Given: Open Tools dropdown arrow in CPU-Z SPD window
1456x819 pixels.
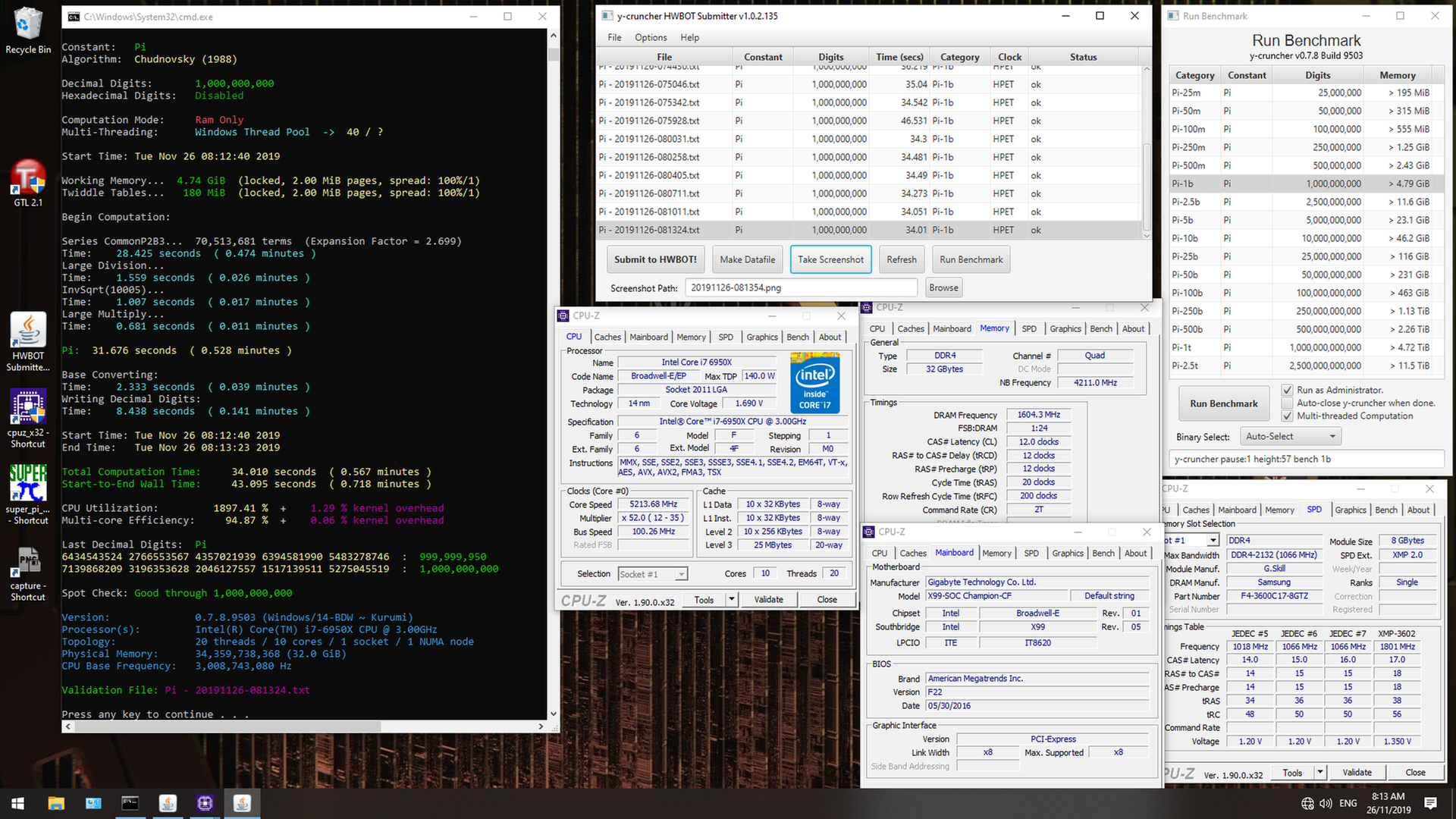Looking at the screenshot, I should (x=1320, y=773).
